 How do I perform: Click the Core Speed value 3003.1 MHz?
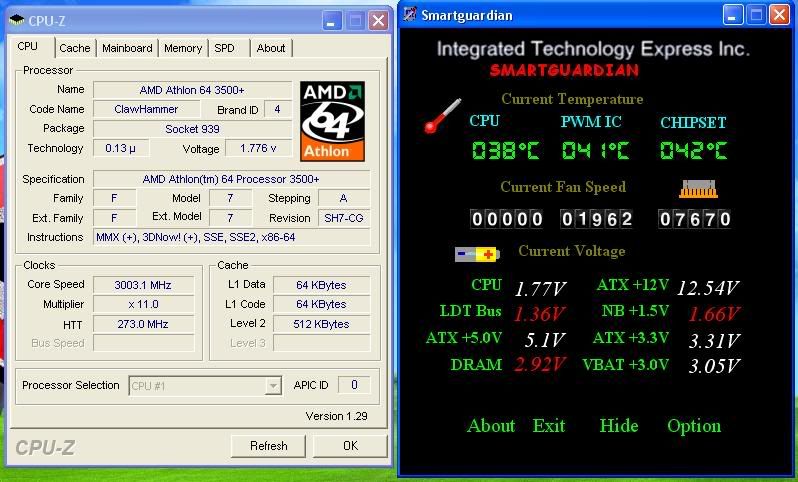143,285
